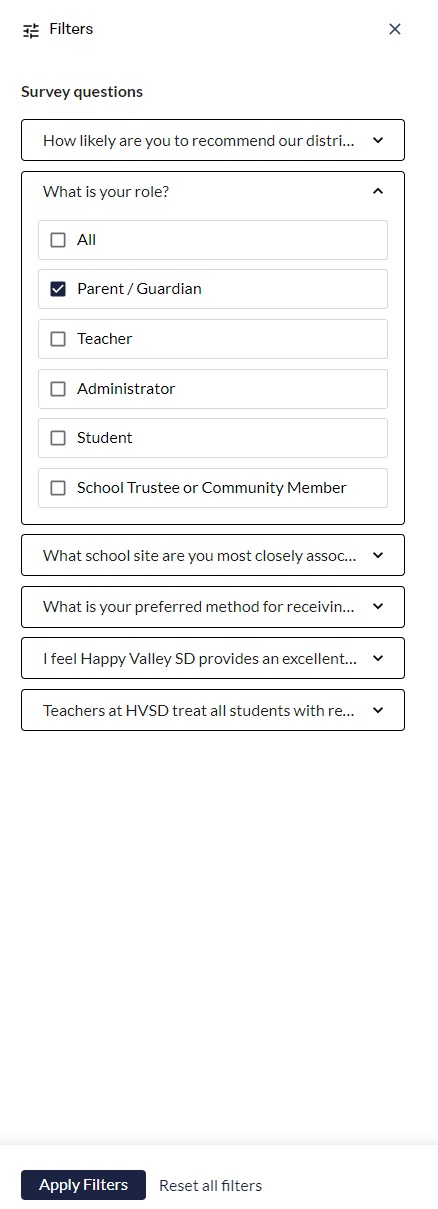Click the Parent / Guardian option row
Image resolution: width=438 pixels, height=1209 pixels.
click(x=213, y=289)
